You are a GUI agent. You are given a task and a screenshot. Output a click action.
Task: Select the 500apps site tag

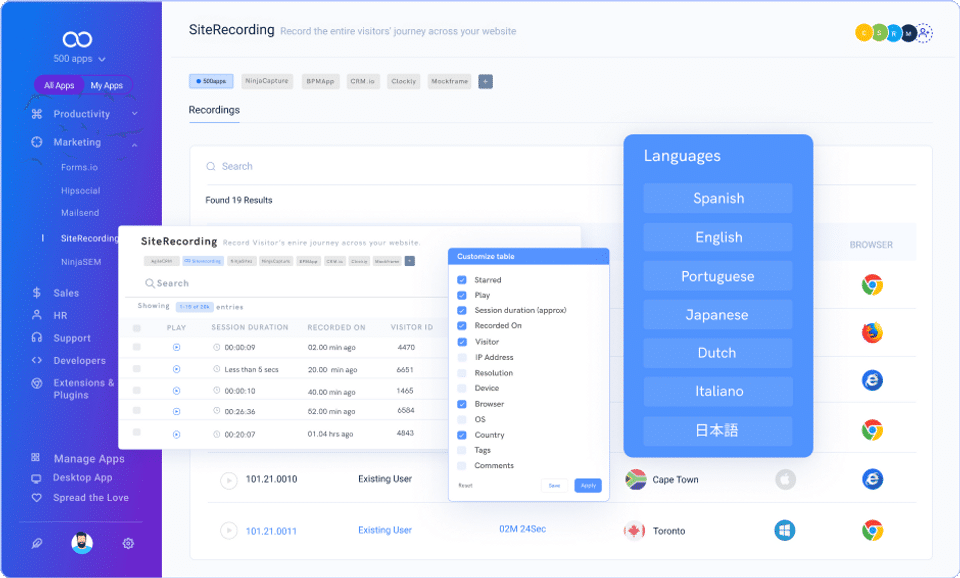tap(211, 81)
